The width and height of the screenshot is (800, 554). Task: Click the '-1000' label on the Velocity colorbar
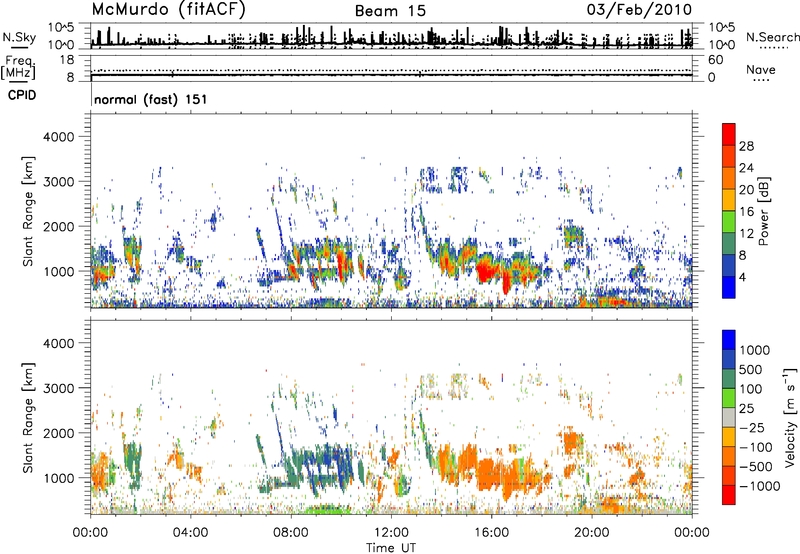(760, 486)
